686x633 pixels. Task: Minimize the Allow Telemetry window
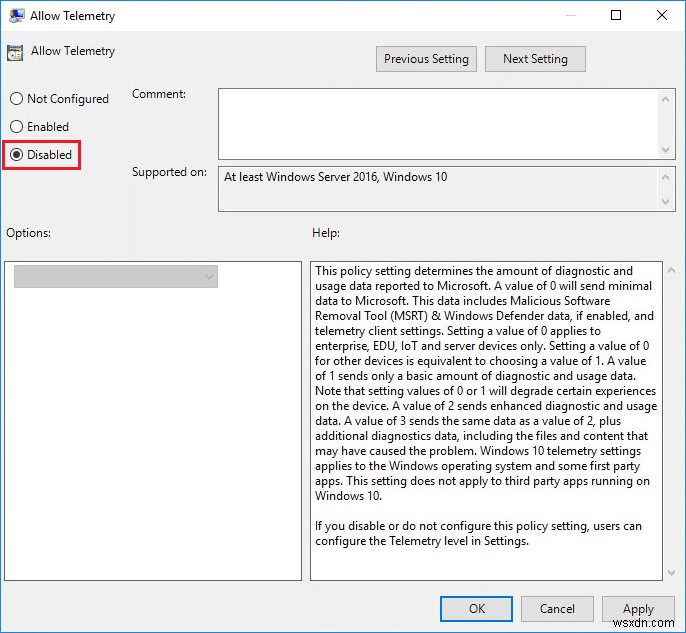(x=570, y=15)
